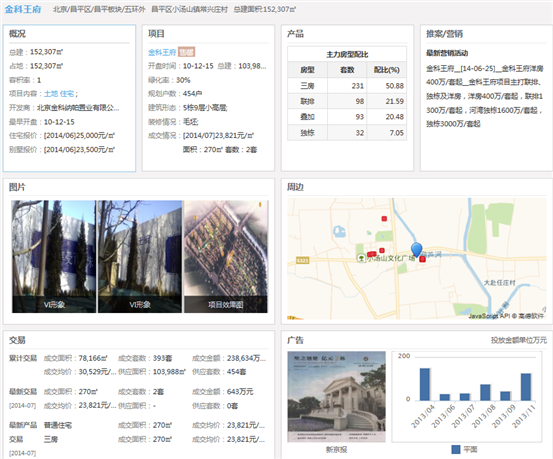553x459 pixels.
Task: Click the 售罄 status badge
Action: pyautogui.click(x=186, y=52)
